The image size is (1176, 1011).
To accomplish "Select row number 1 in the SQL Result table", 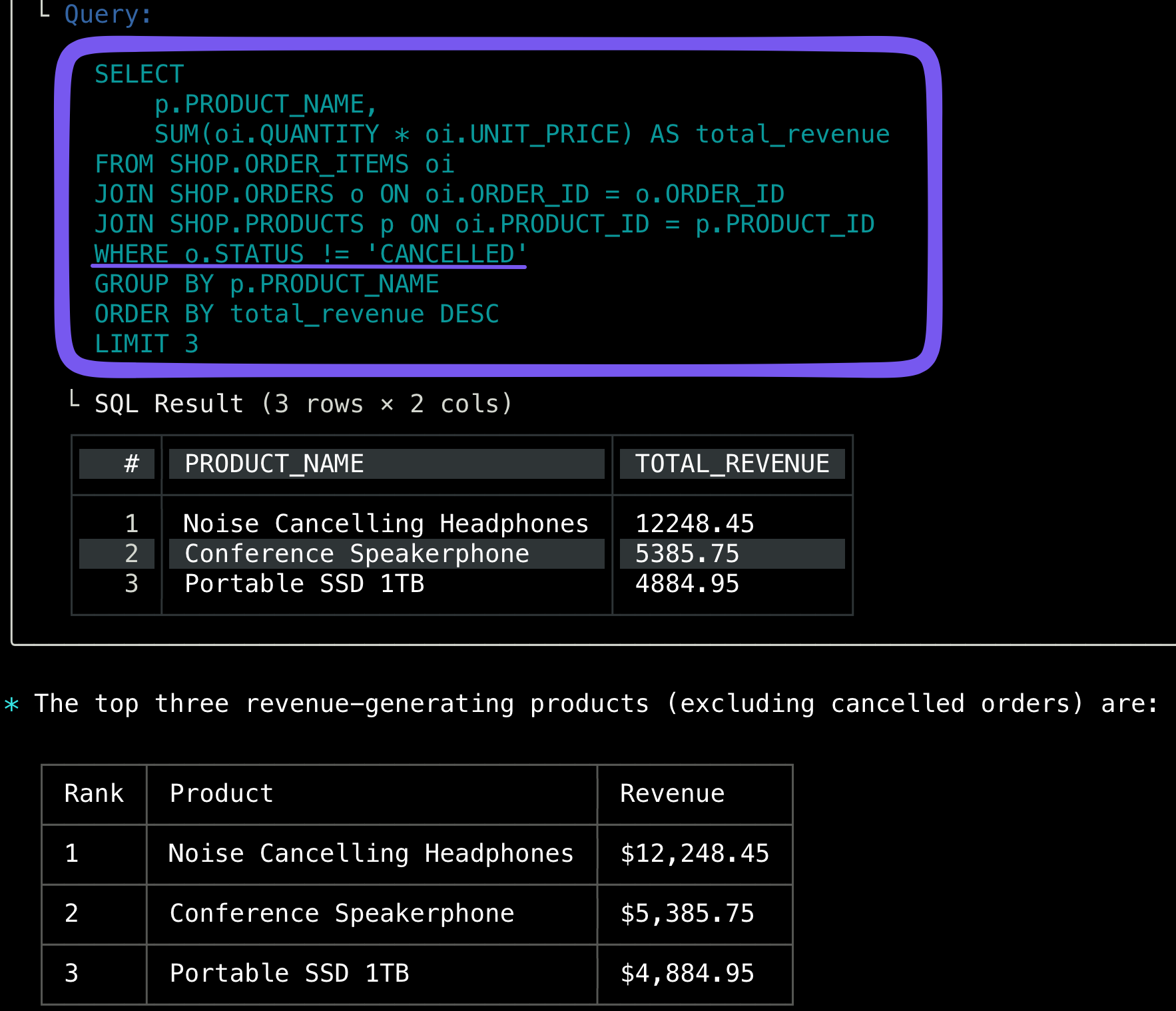I will 132,523.
